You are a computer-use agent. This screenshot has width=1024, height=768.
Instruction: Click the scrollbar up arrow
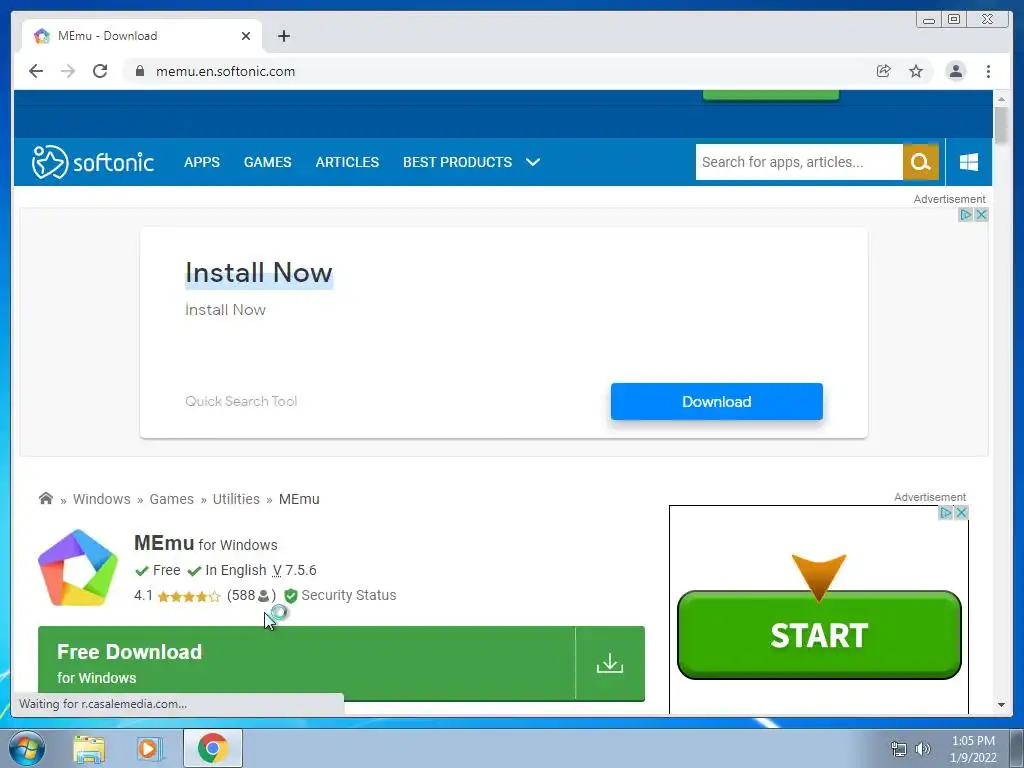click(x=1001, y=99)
